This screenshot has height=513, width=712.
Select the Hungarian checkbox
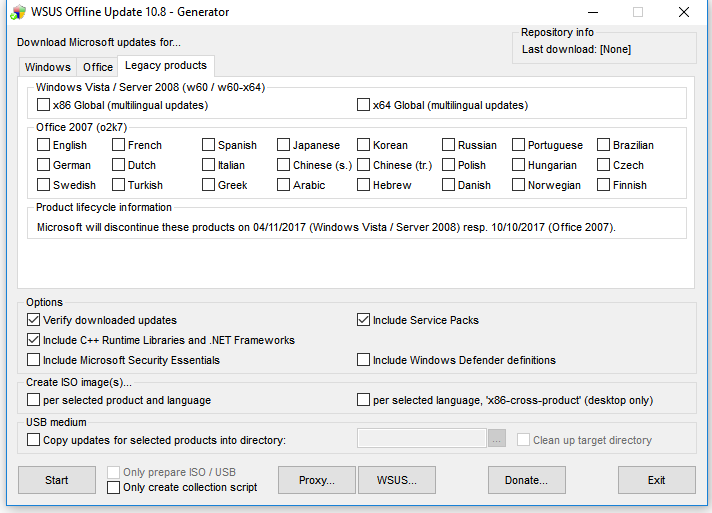click(x=518, y=165)
